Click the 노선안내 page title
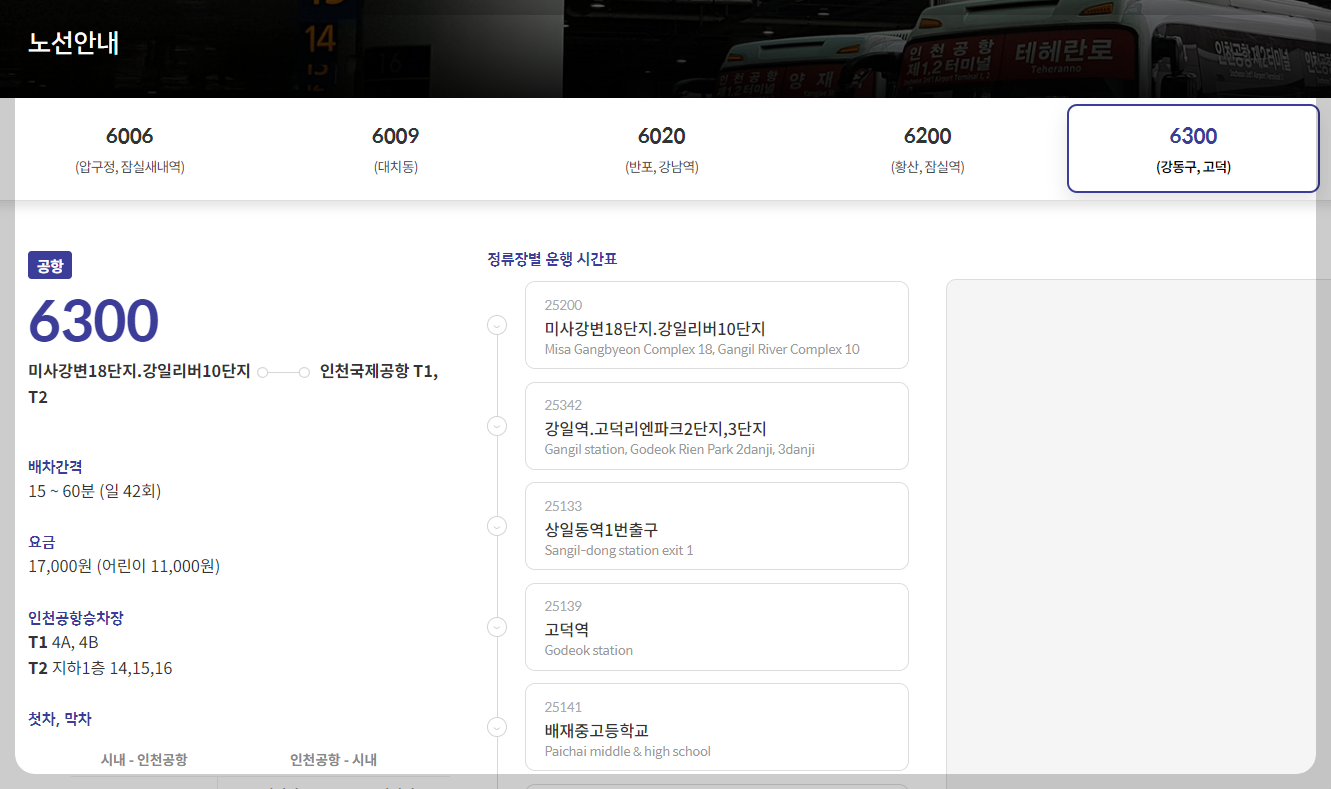 click(x=74, y=44)
